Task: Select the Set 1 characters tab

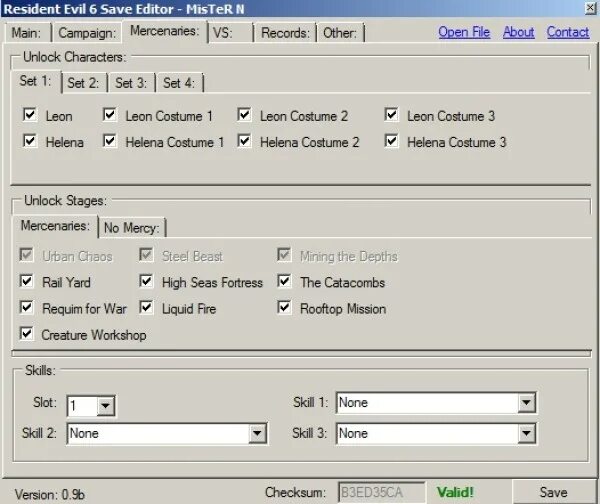Action: pyautogui.click(x=36, y=81)
